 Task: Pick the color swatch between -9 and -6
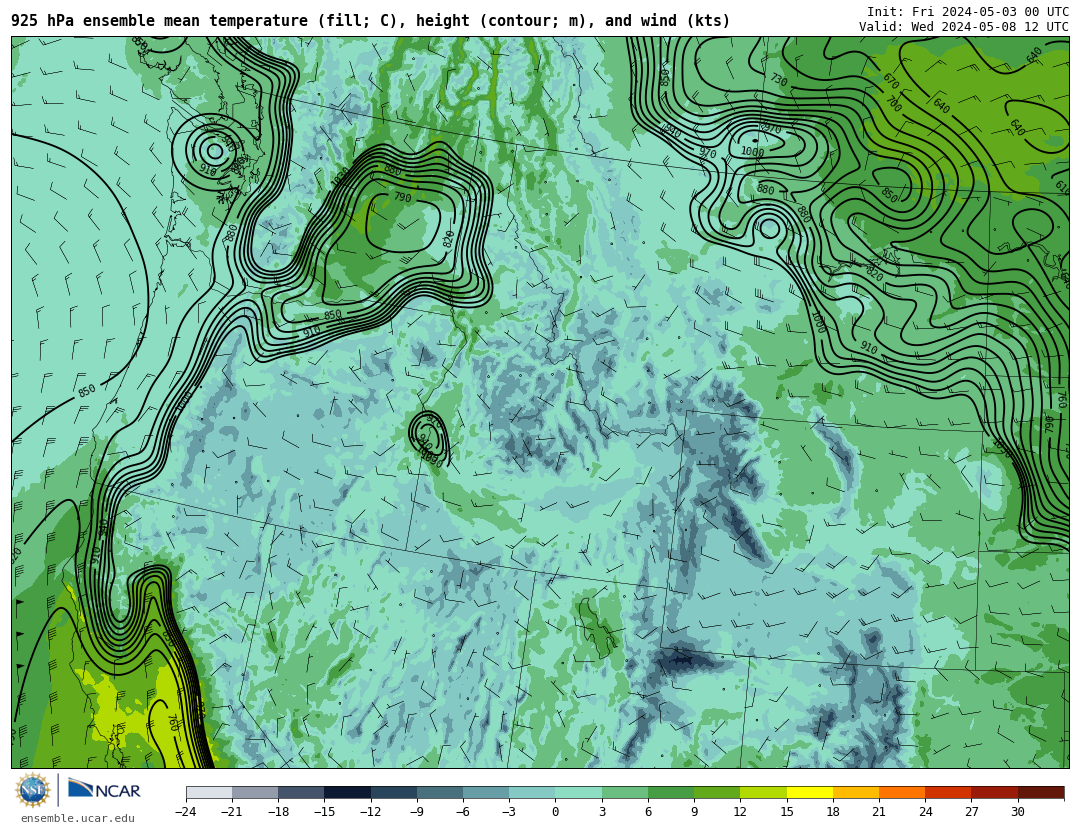pos(440,792)
